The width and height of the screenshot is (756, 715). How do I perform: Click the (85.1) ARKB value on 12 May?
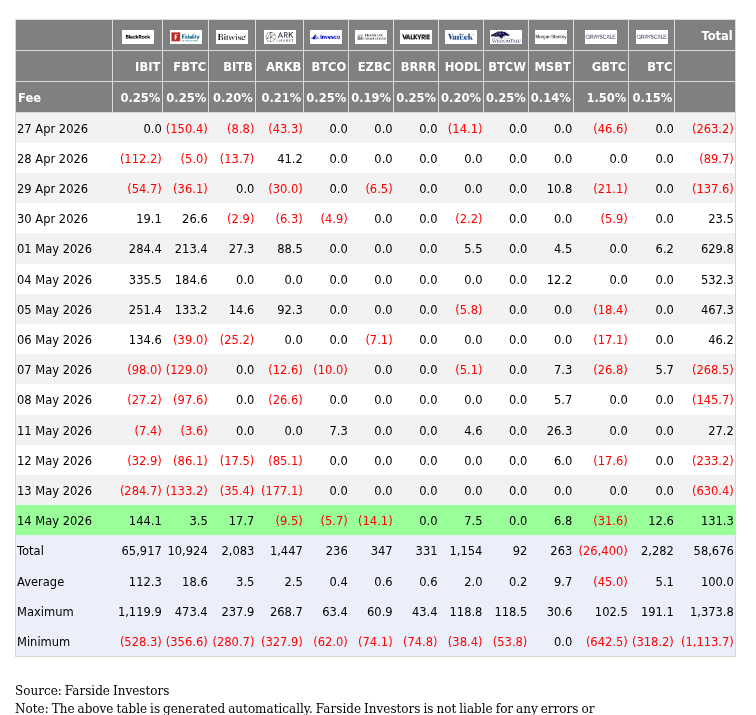tap(285, 460)
